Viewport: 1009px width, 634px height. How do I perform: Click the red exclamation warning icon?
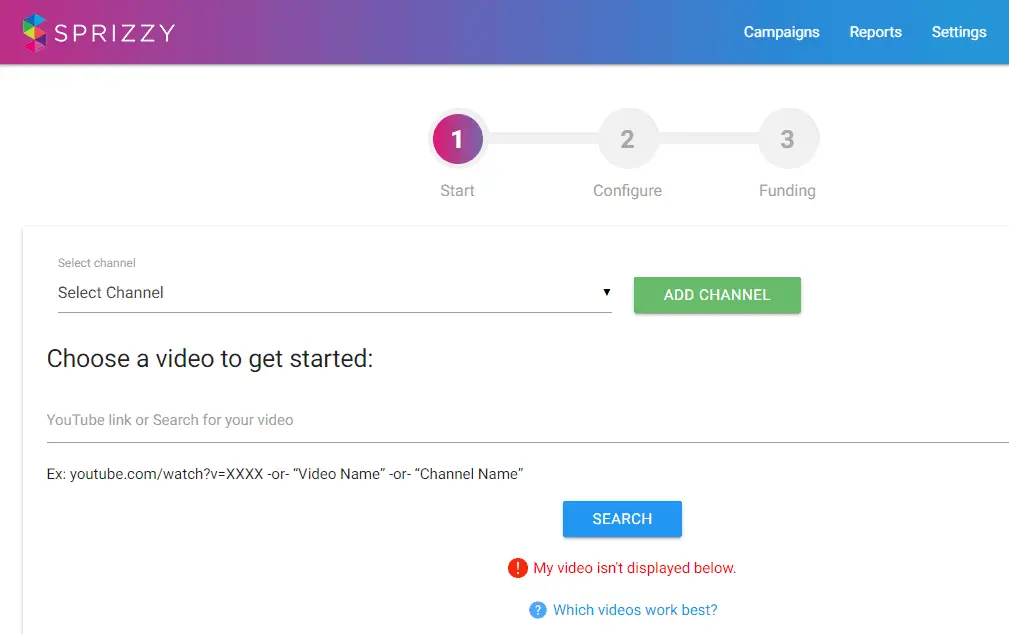[518, 568]
